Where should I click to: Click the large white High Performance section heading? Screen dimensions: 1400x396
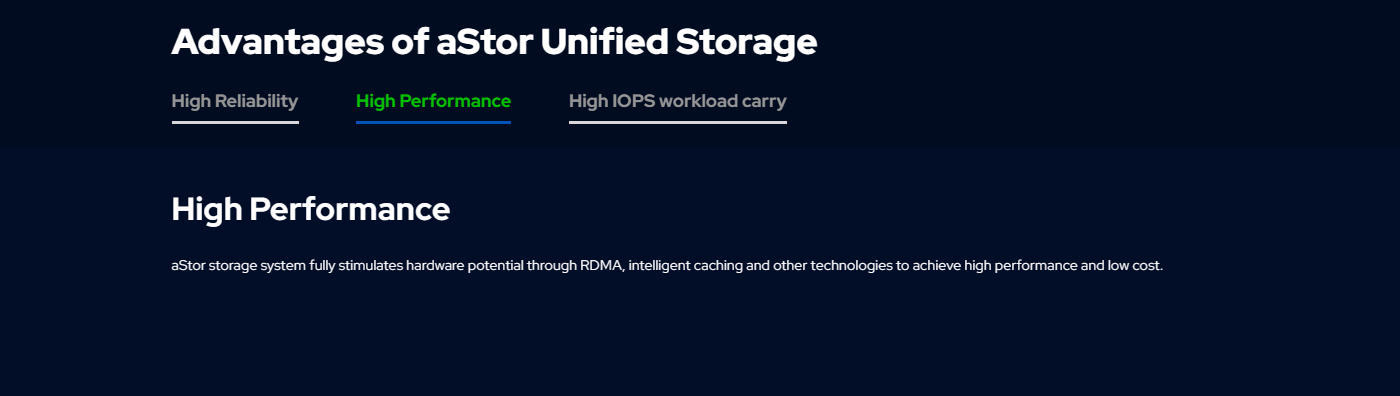pos(311,209)
